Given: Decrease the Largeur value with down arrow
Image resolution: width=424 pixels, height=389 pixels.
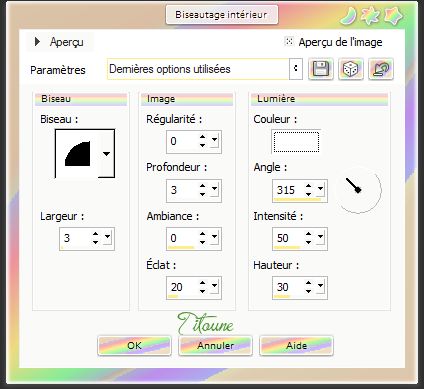Looking at the screenshot, I should pos(95,242).
